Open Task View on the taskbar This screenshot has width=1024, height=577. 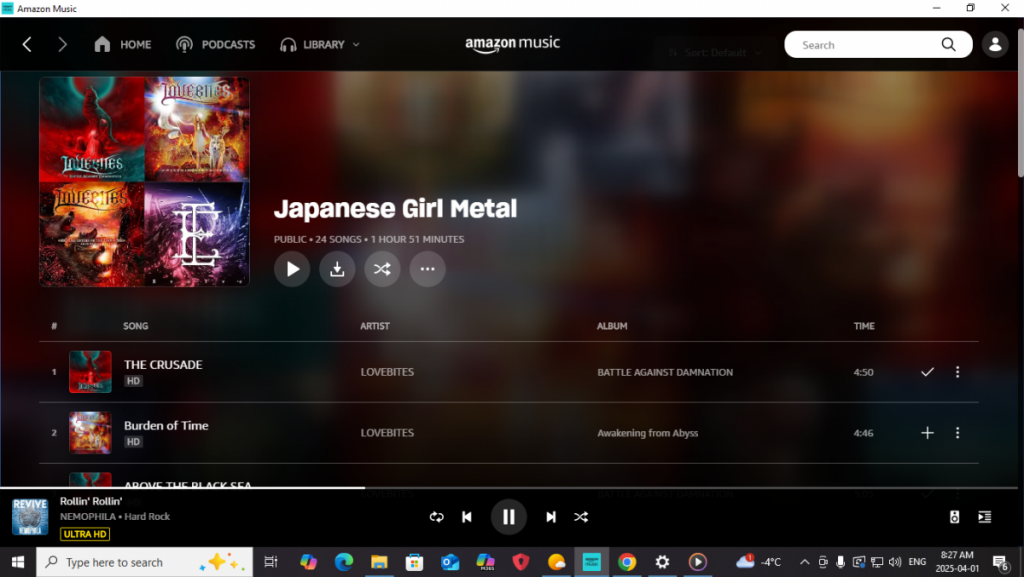270,562
